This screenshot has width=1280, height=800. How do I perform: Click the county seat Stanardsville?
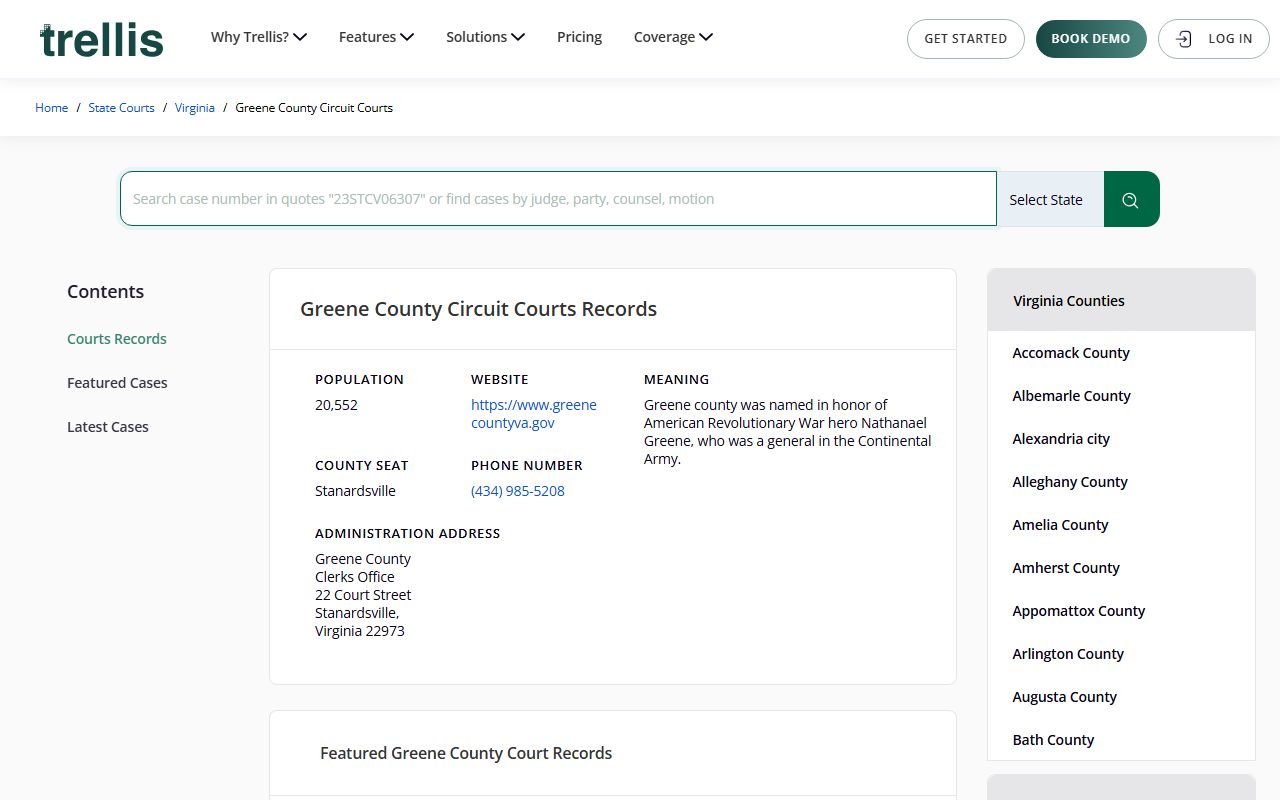click(355, 491)
